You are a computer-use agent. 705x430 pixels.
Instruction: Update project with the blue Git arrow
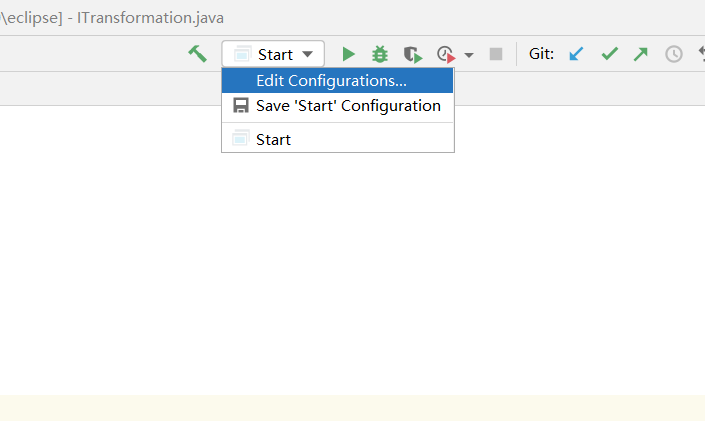(576, 54)
